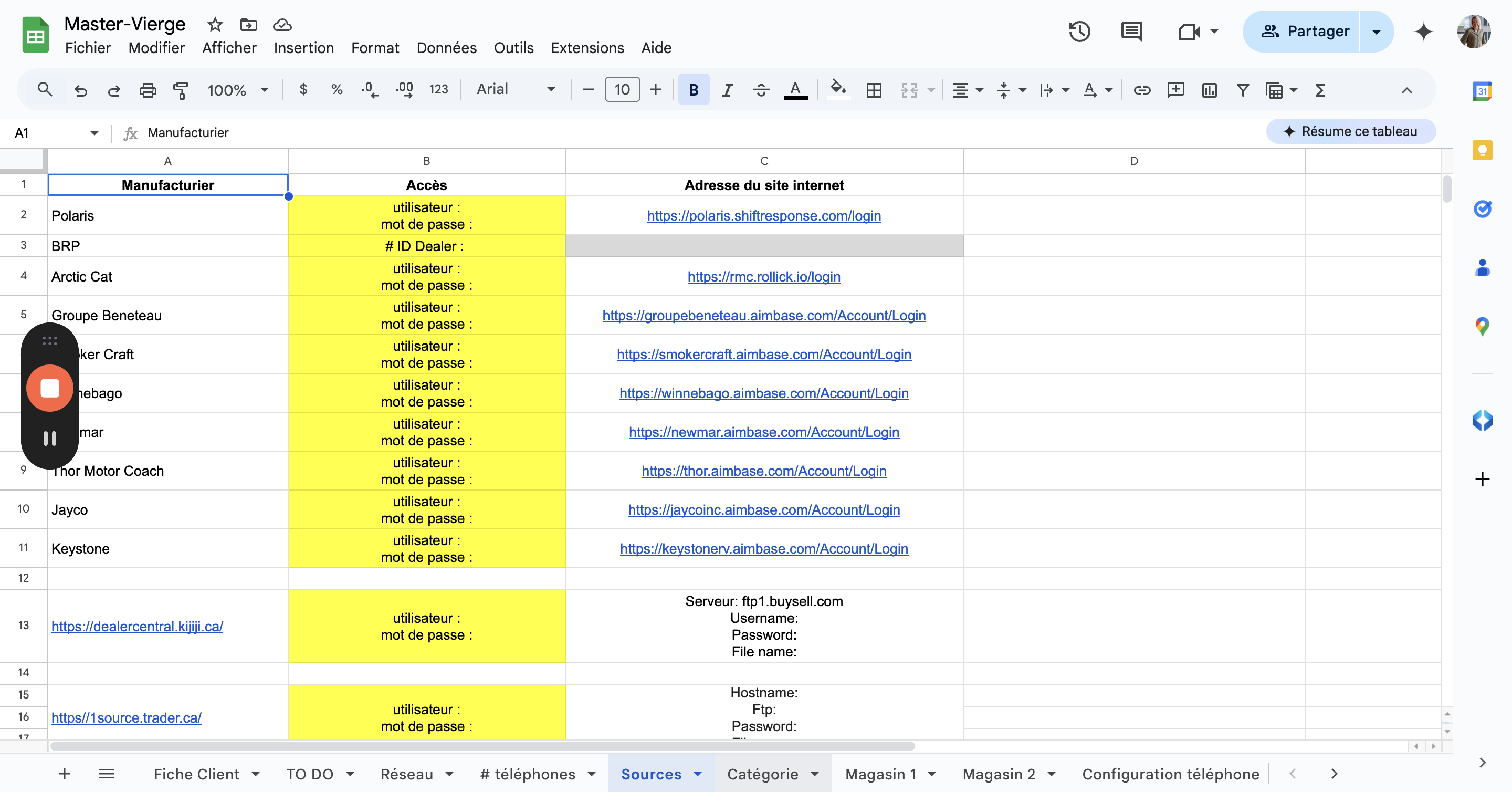Undo the last action
This screenshot has width=1512, height=792.
(x=80, y=90)
